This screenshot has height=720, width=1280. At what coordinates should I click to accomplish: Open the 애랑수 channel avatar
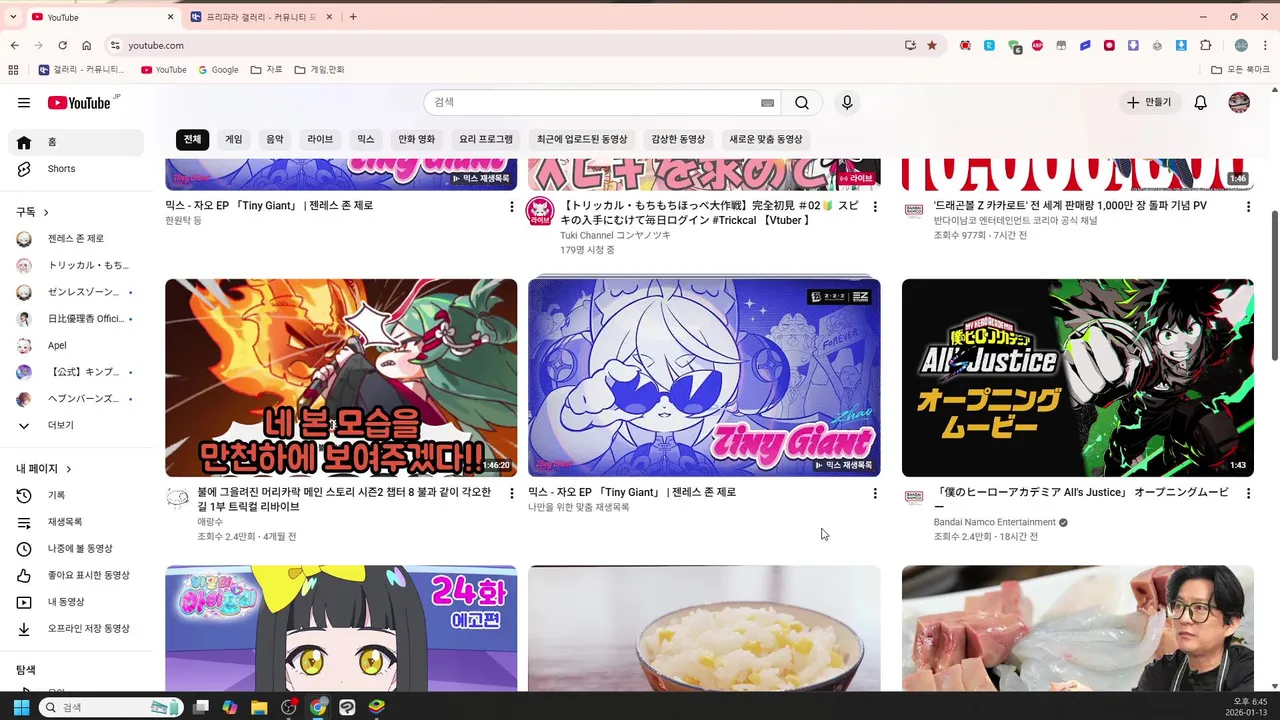click(177, 497)
